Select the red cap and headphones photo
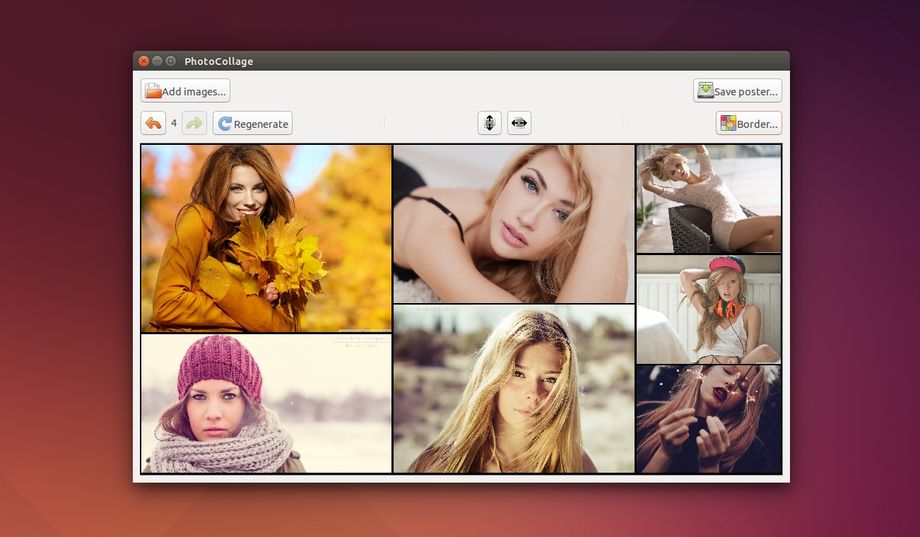This screenshot has width=920, height=537. (x=708, y=309)
